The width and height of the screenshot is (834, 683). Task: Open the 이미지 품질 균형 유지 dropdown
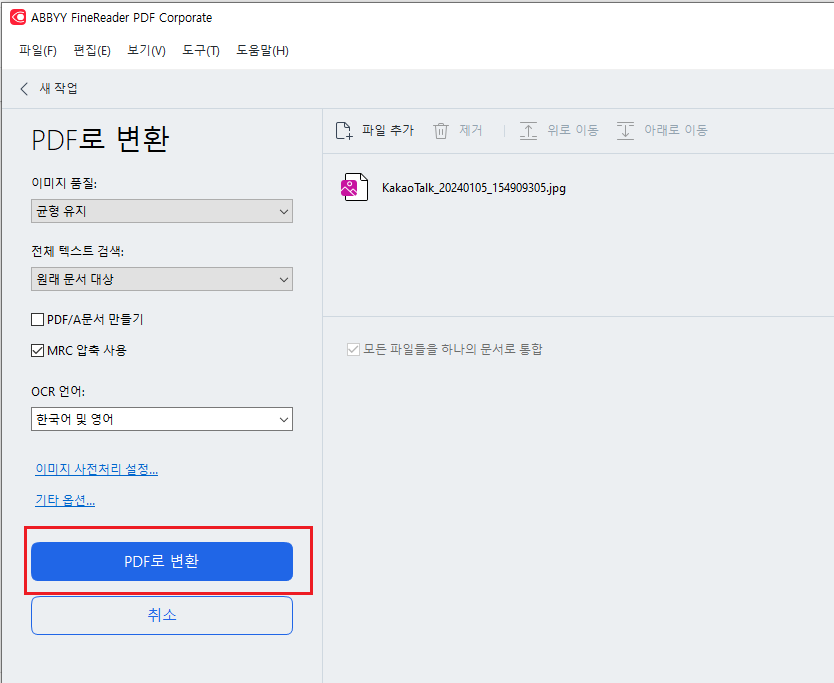coord(162,211)
